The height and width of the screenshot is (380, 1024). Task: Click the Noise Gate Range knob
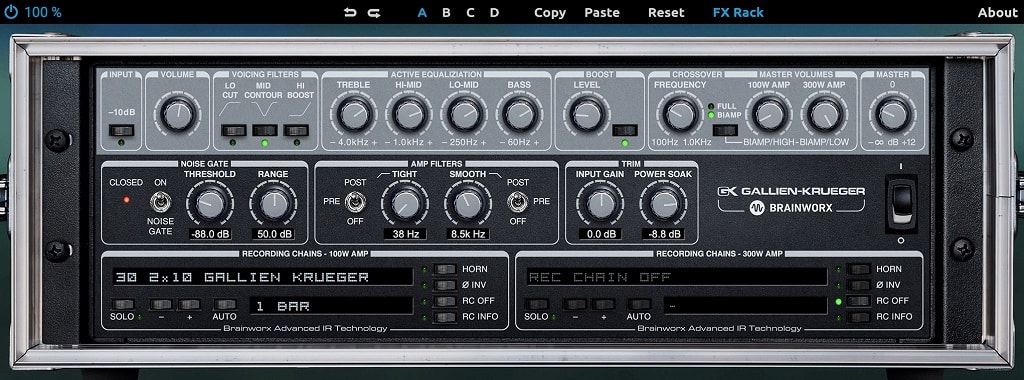point(273,204)
